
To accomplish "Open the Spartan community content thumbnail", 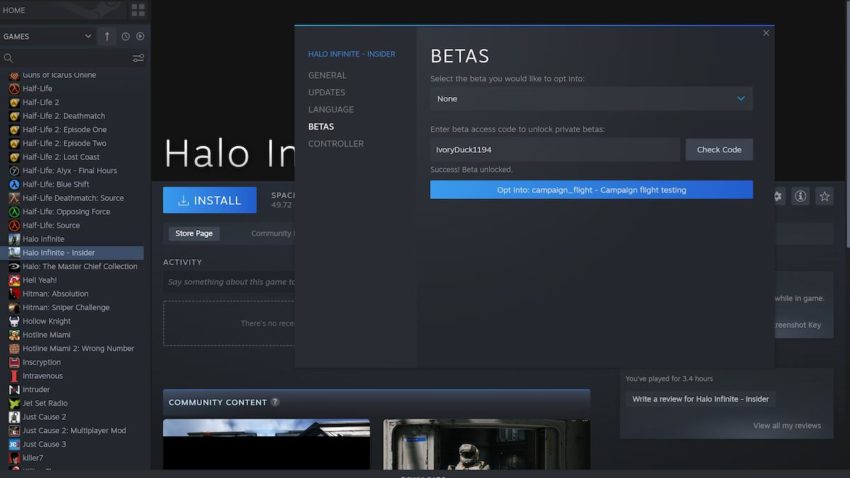I will tap(486, 444).
